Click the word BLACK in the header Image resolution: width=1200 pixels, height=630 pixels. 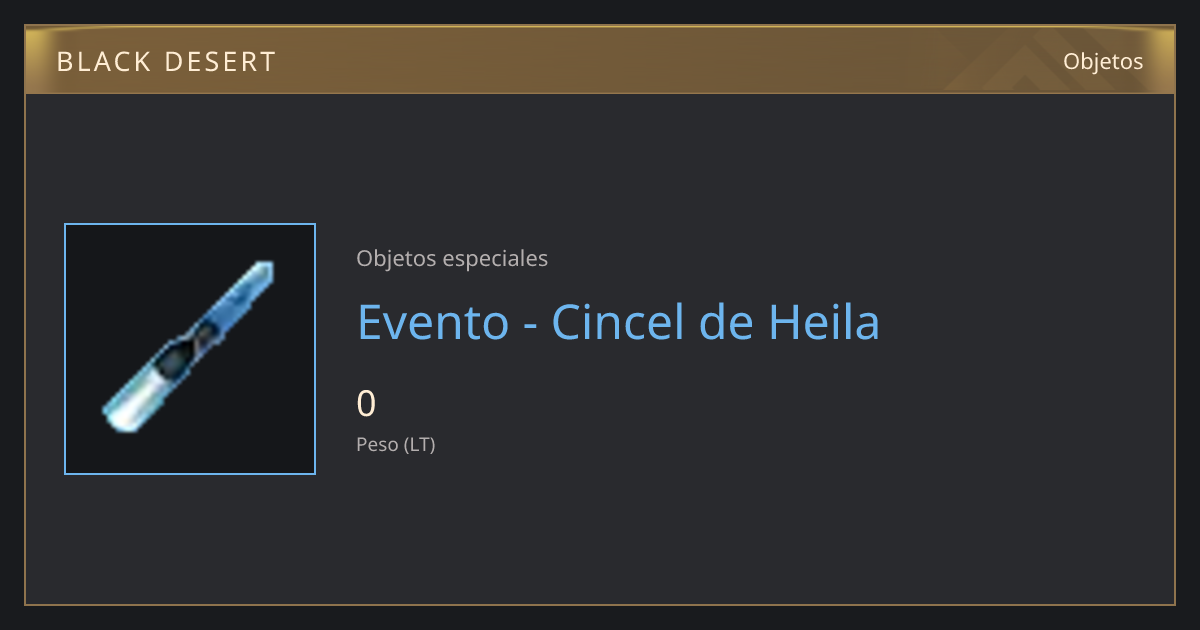[x=104, y=62]
